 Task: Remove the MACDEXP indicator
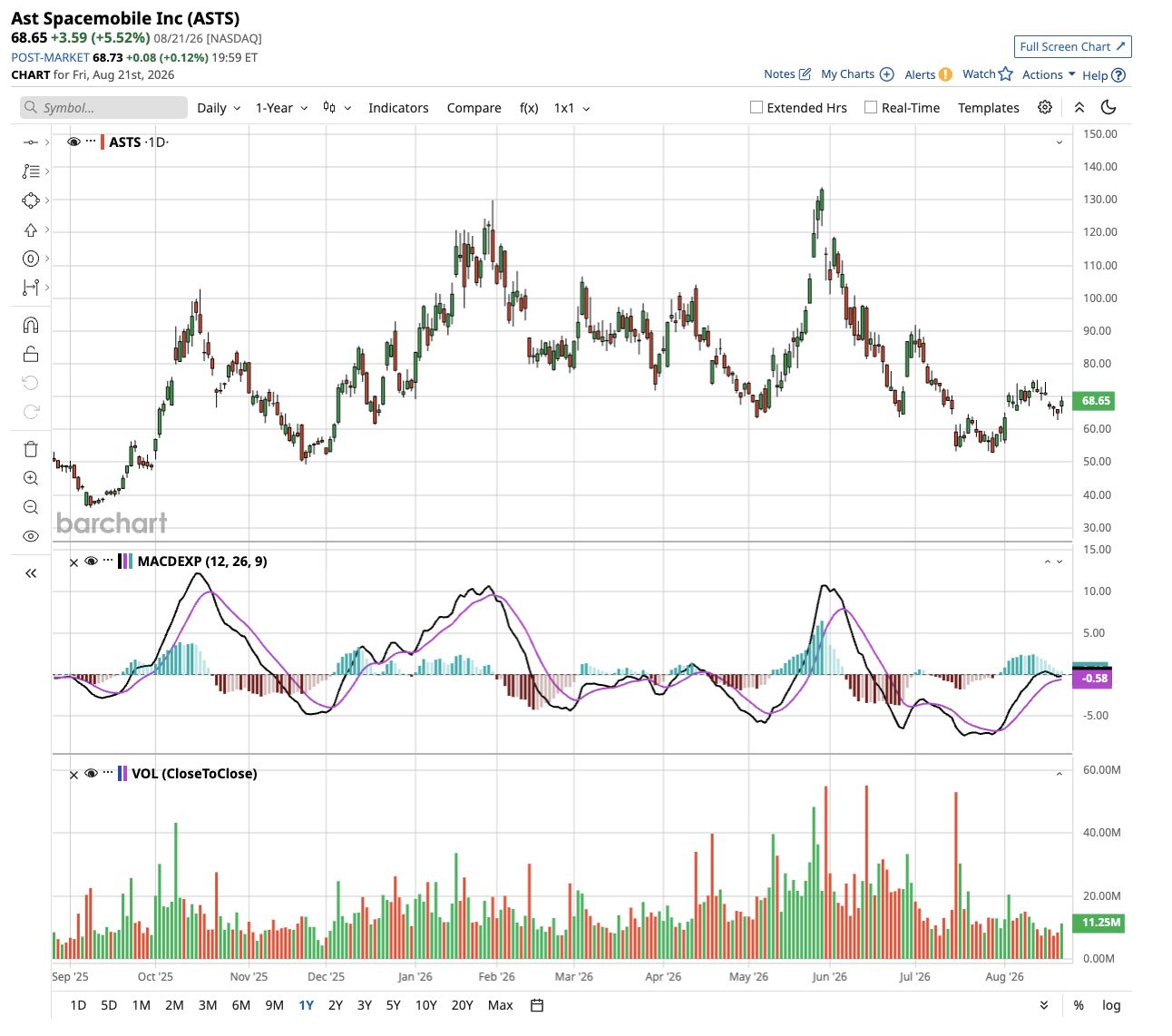click(x=74, y=562)
